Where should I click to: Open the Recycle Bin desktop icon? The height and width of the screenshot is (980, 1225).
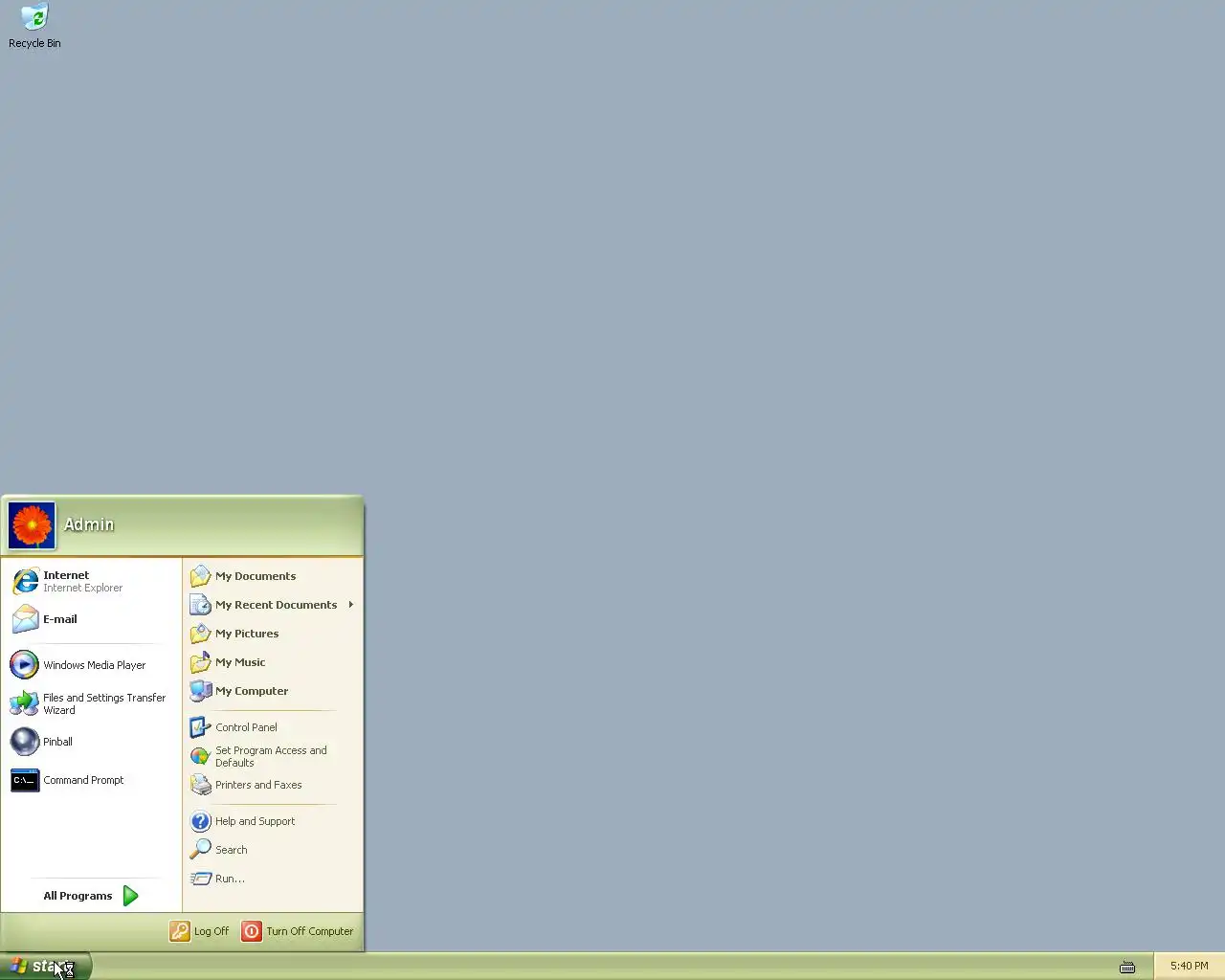(x=34, y=17)
